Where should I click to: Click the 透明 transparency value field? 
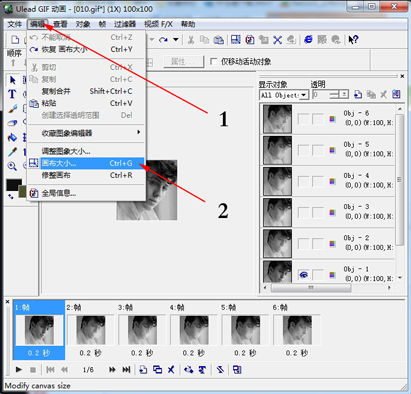pyautogui.click(x=320, y=95)
